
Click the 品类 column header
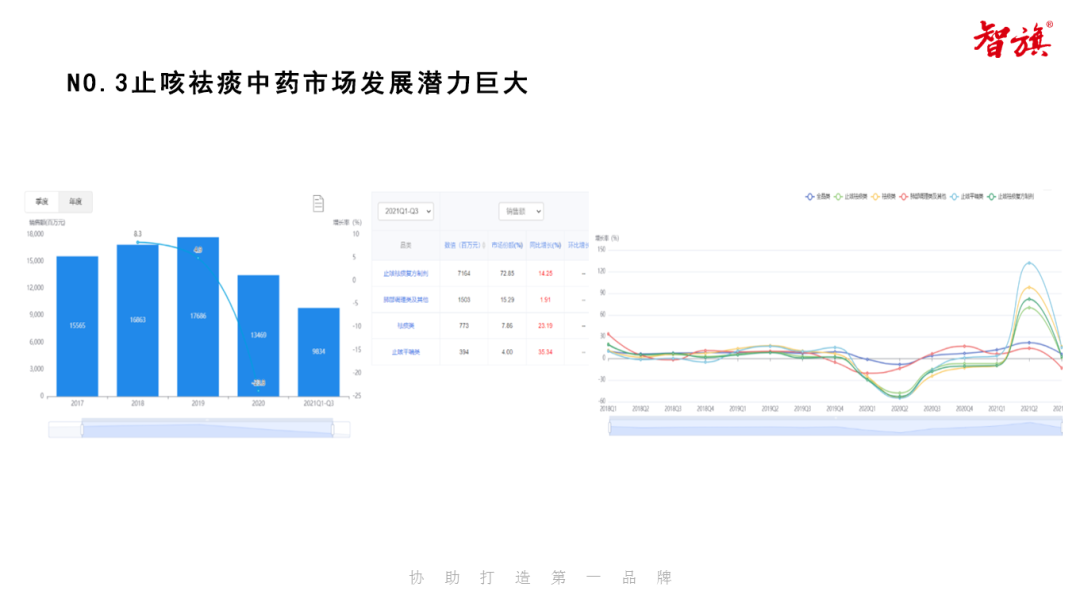406,245
